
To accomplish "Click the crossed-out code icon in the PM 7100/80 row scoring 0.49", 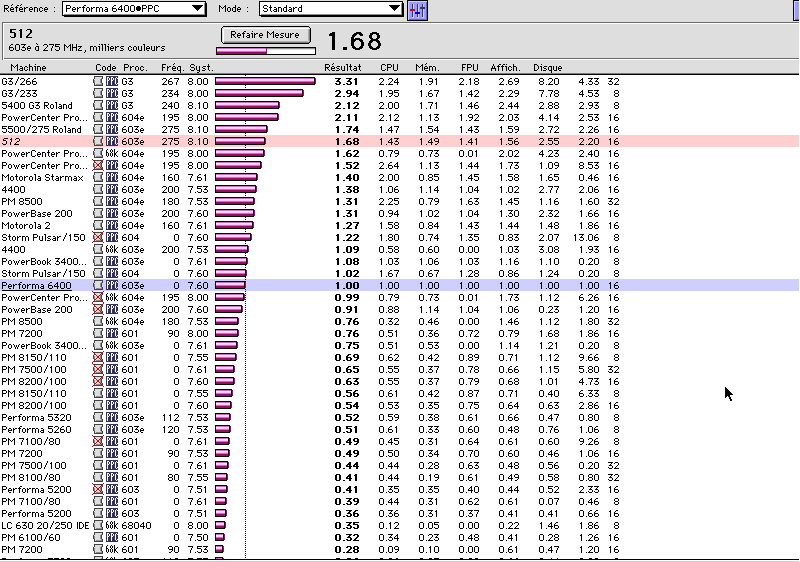I will [98, 442].
